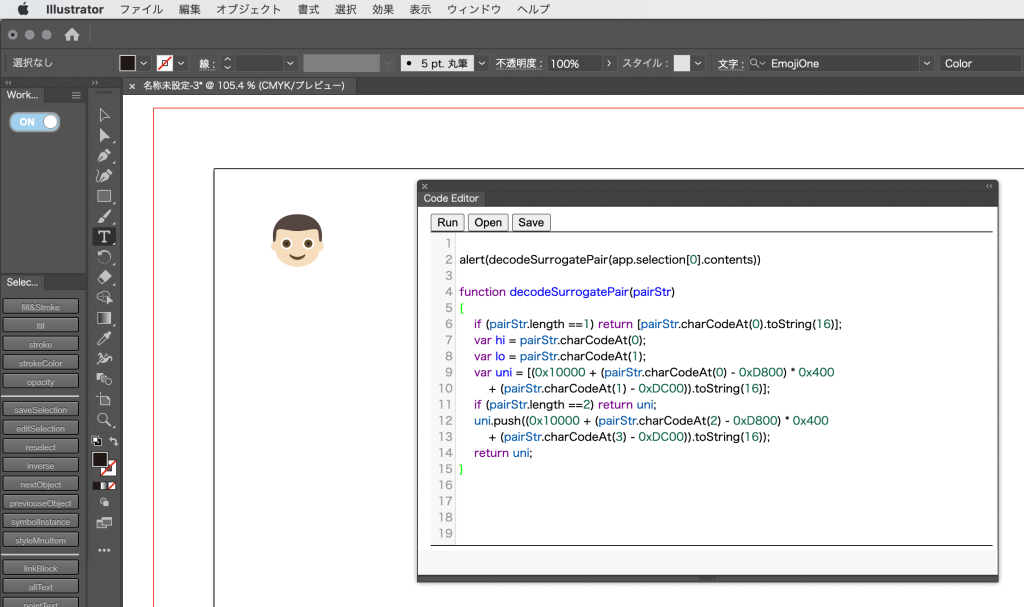
Task: Click the Home icon in title bar
Action: point(72,35)
